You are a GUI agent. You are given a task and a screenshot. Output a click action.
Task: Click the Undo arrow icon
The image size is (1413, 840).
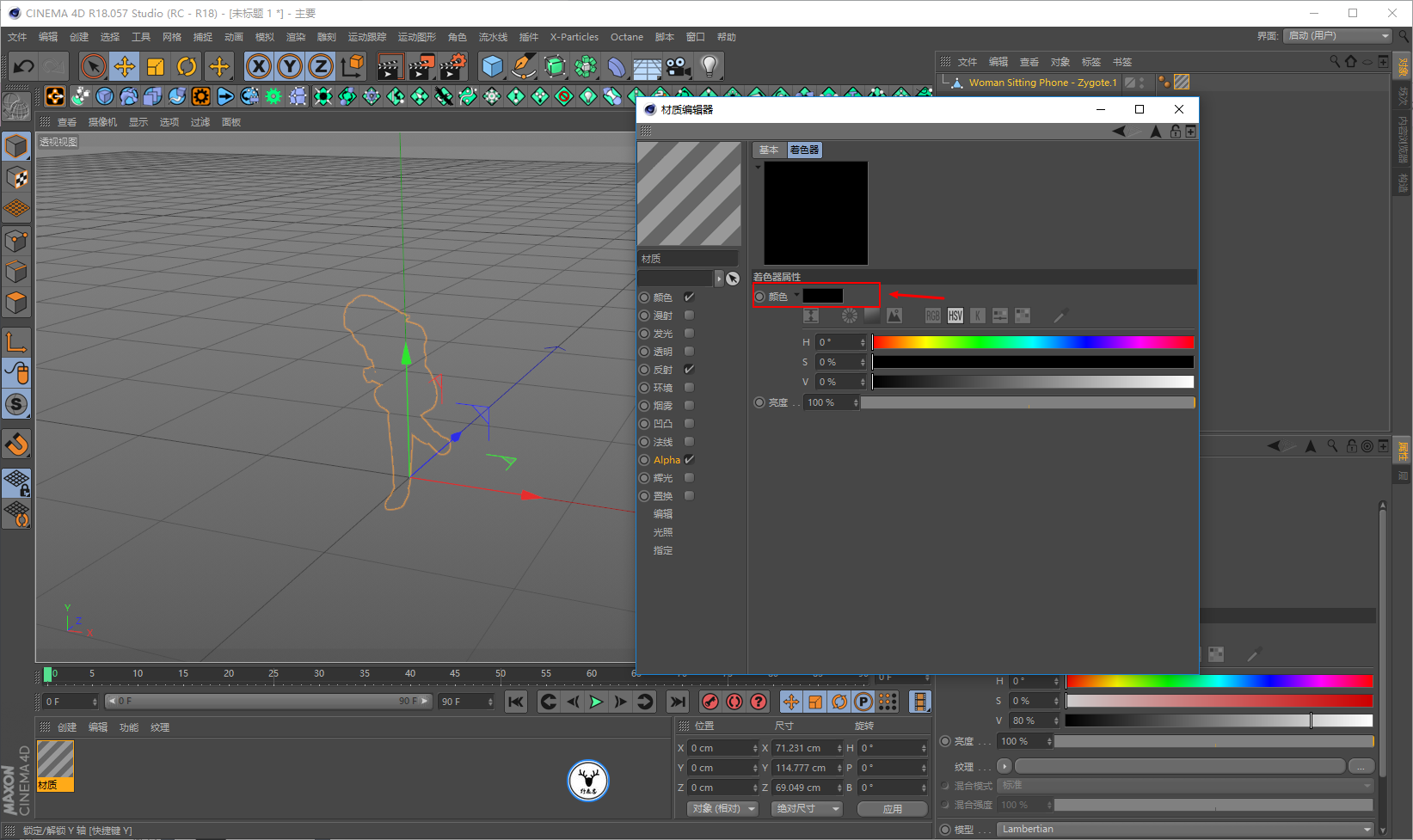point(24,66)
